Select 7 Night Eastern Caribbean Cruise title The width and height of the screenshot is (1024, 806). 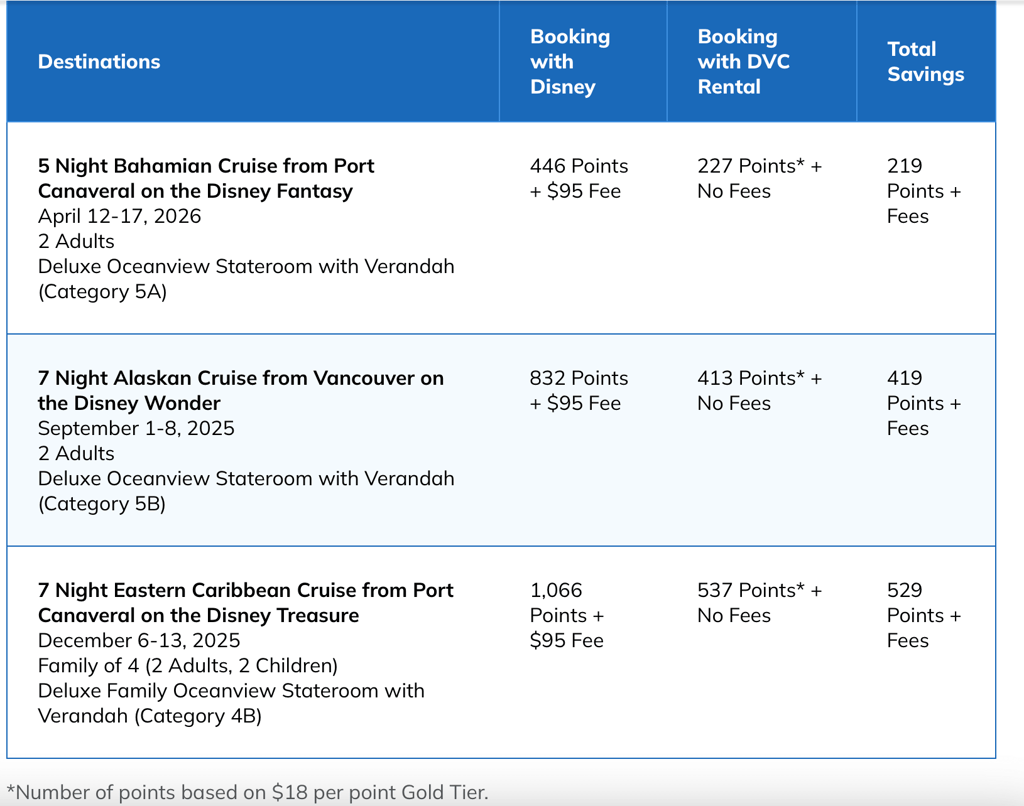[x=245, y=603]
